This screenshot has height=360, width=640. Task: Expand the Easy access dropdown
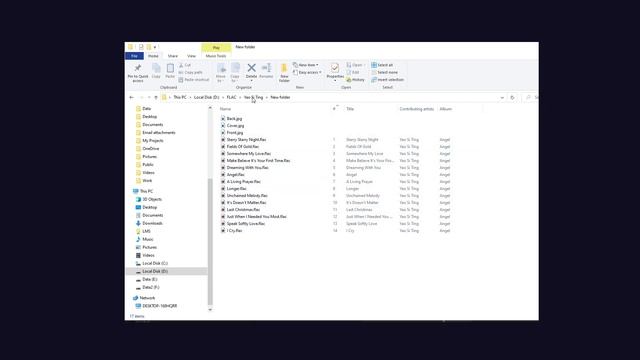click(320, 72)
